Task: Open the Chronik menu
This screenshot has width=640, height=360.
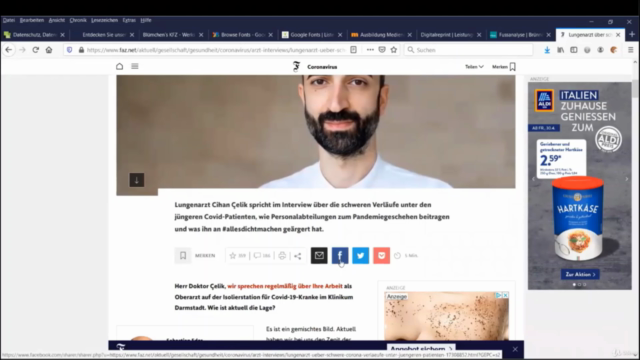Action: coord(78,20)
